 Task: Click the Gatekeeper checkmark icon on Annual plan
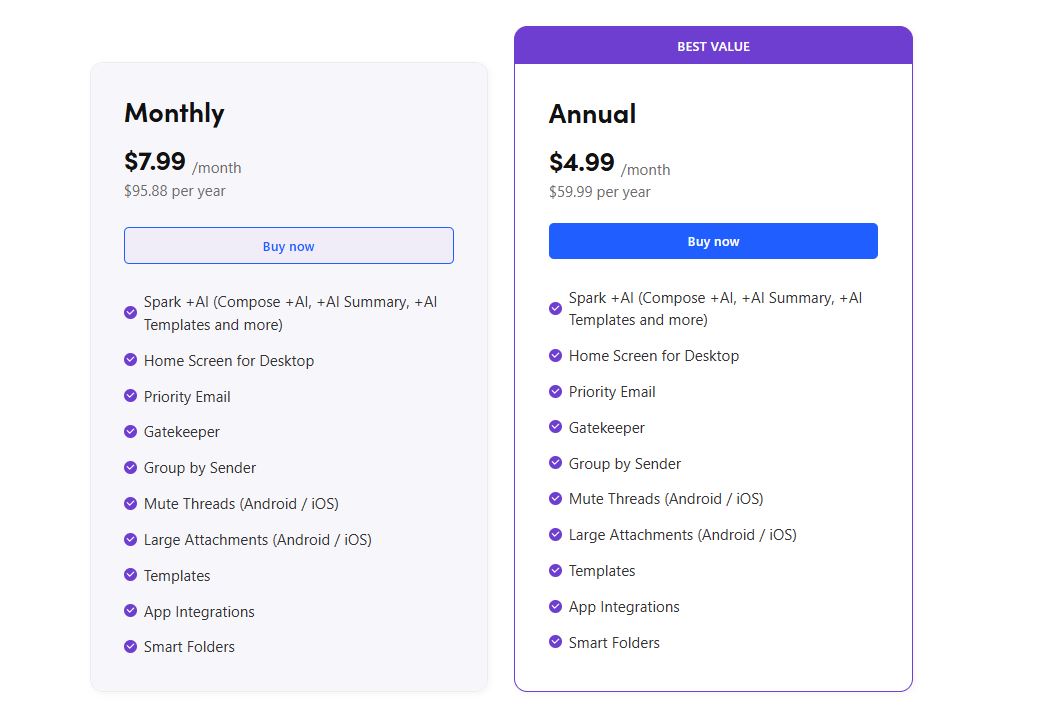555,427
